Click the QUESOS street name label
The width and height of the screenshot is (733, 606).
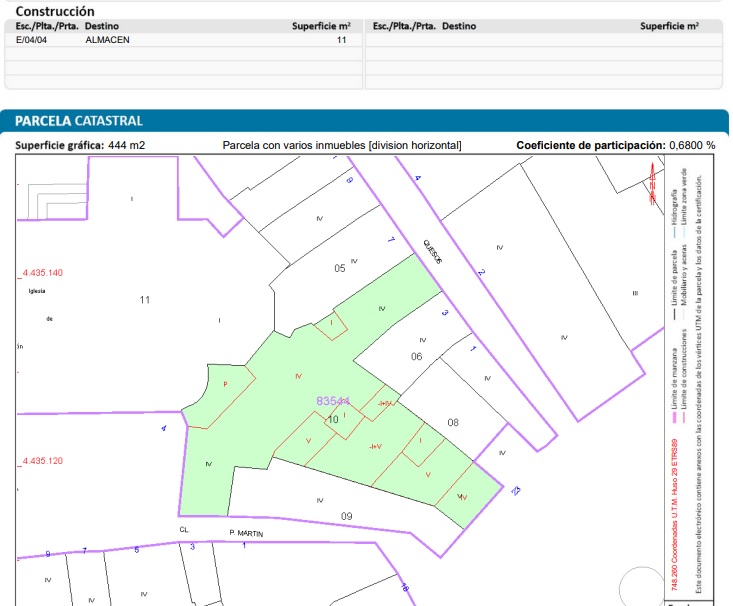tap(432, 250)
